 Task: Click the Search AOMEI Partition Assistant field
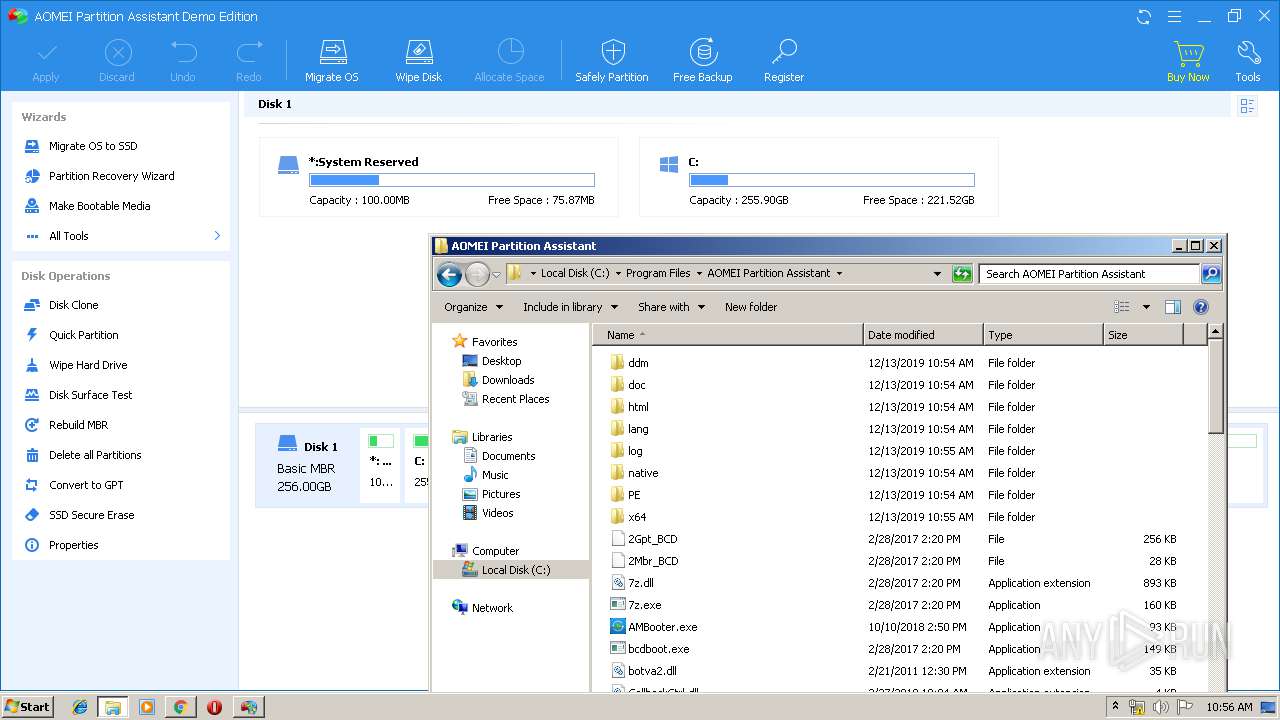(1090, 273)
